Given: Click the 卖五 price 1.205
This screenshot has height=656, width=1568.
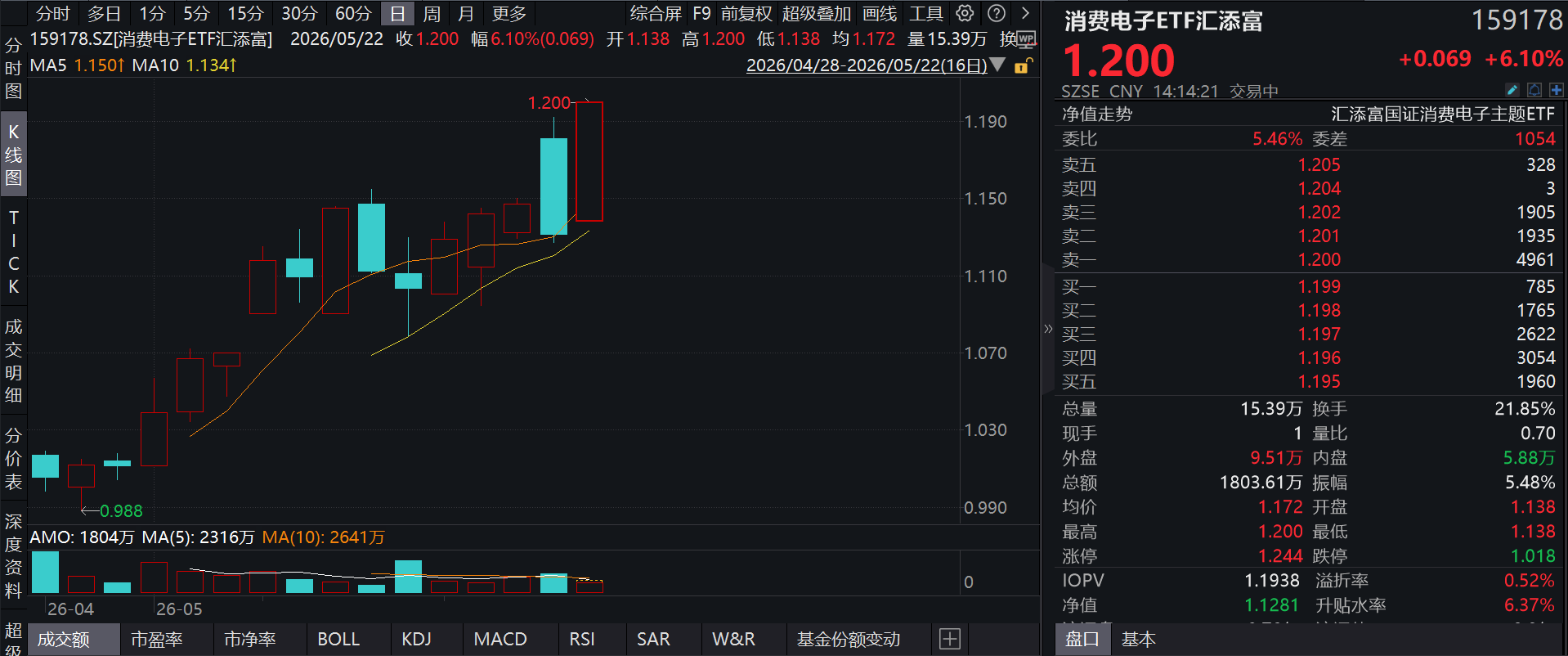Looking at the screenshot, I should point(1319,164).
